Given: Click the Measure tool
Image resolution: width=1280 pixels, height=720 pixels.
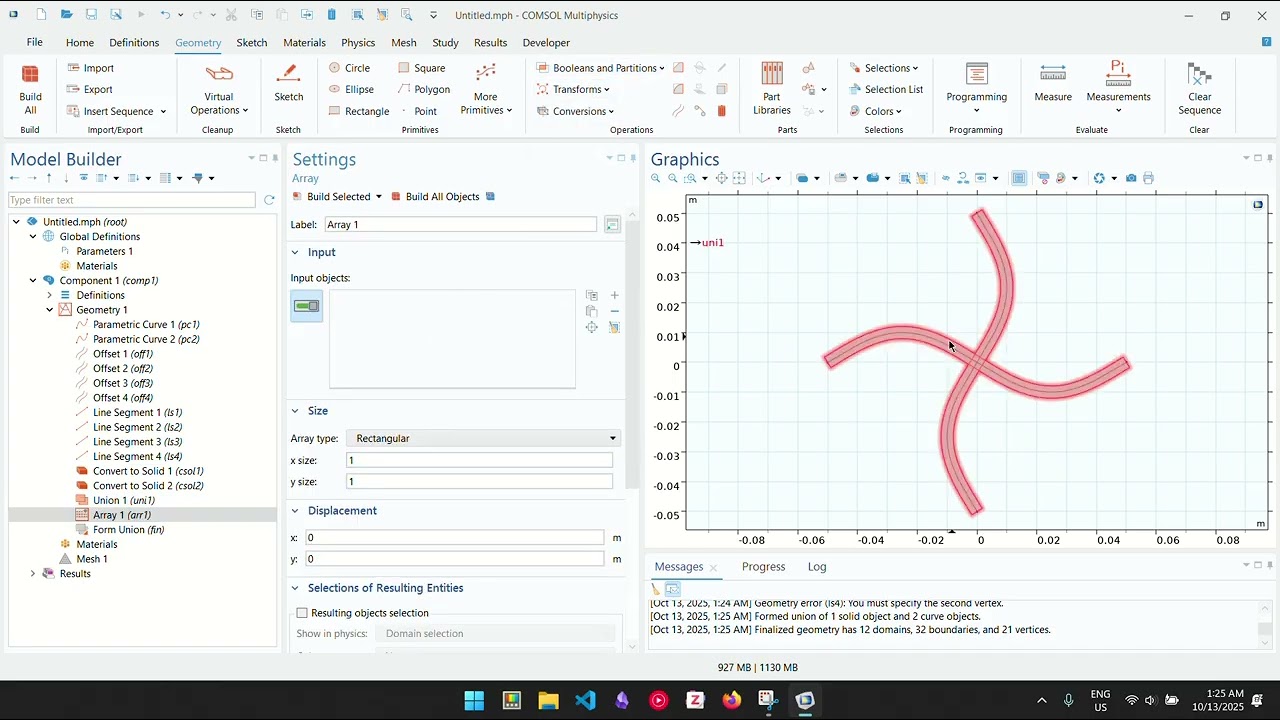Looking at the screenshot, I should [1053, 83].
